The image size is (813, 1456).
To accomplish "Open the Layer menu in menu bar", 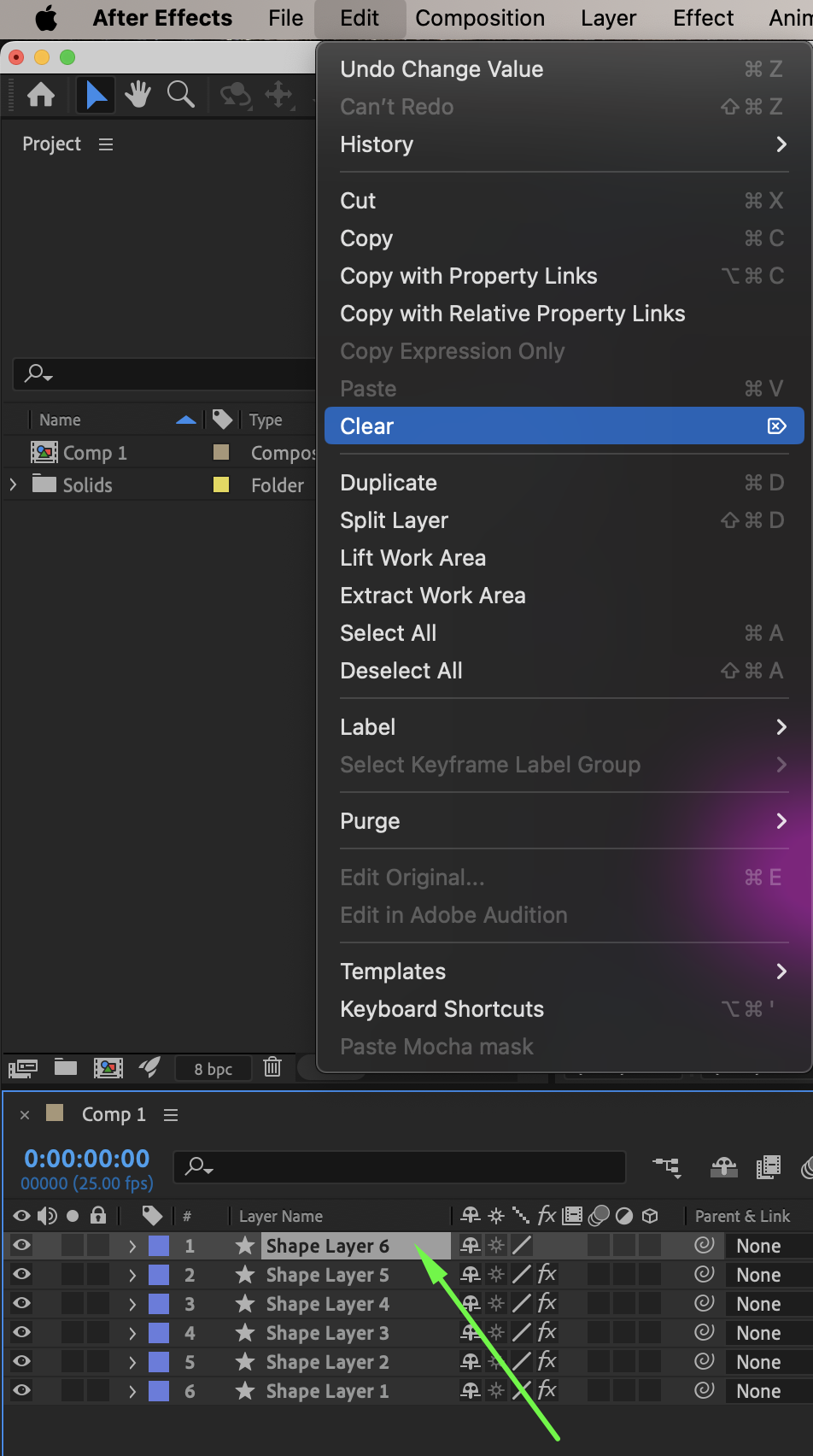I will point(608,18).
